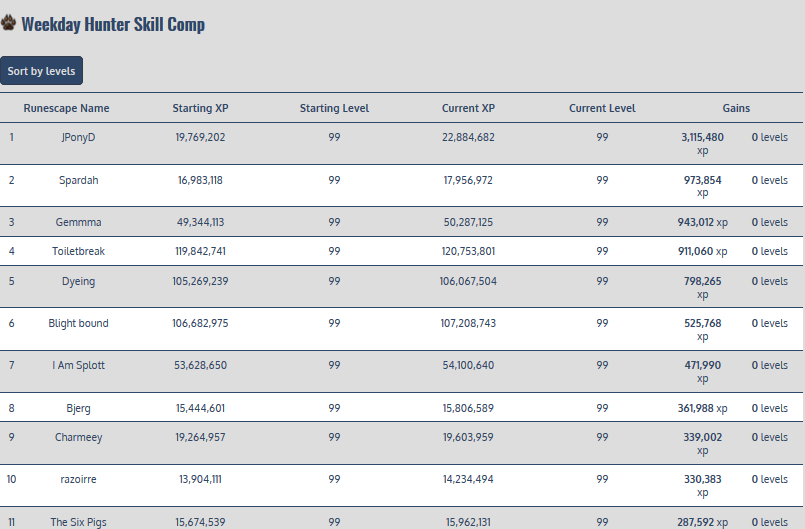The width and height of the screenshot is (805, 529).
Task: Open the Dyeing player link
Action: (78, 281)
